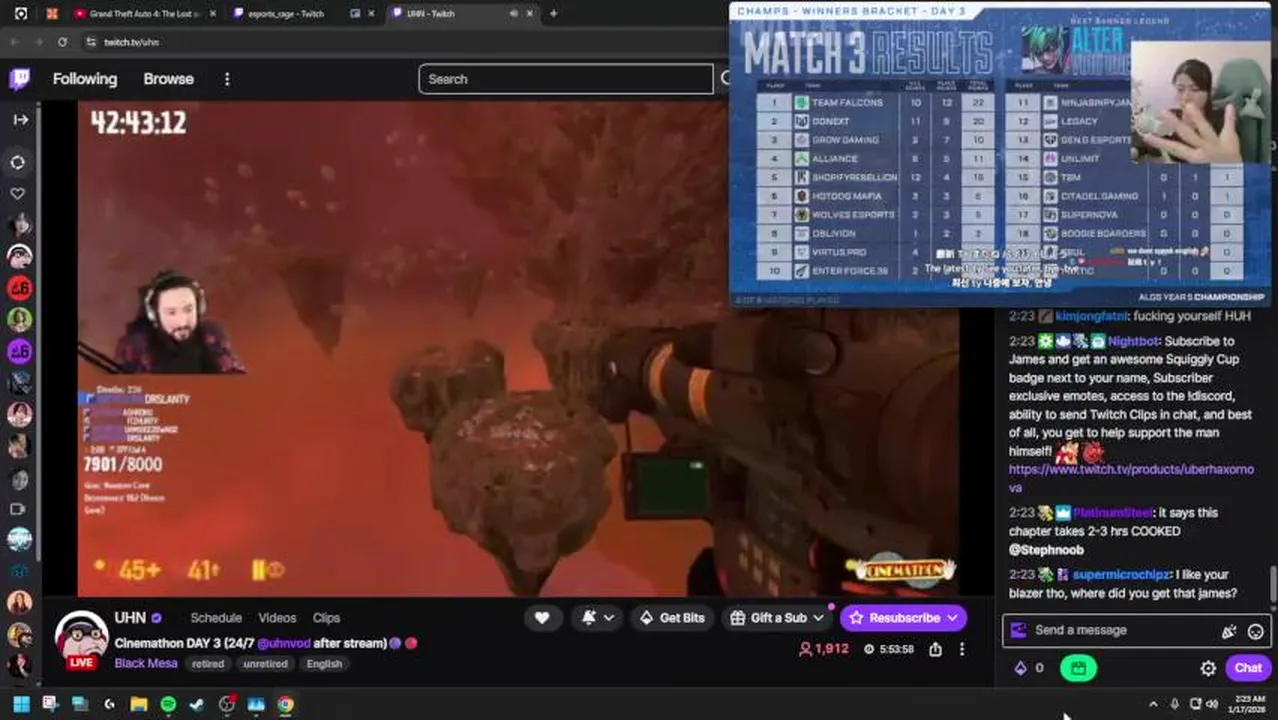
Task: Click the Nightbot username in chat
Action: (1135, 341)
